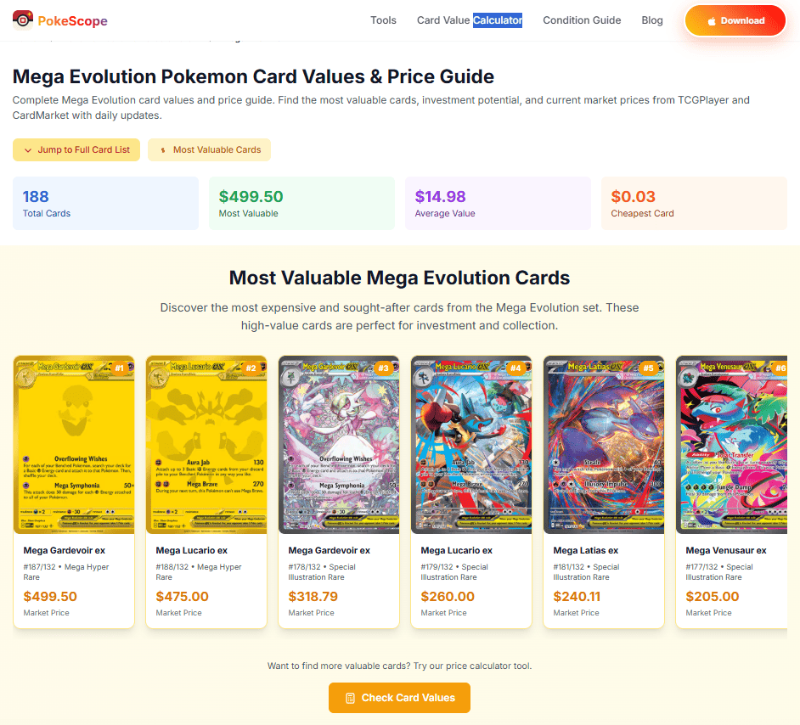Select the 188 Total Cards stat box

[x=106, y=204]
